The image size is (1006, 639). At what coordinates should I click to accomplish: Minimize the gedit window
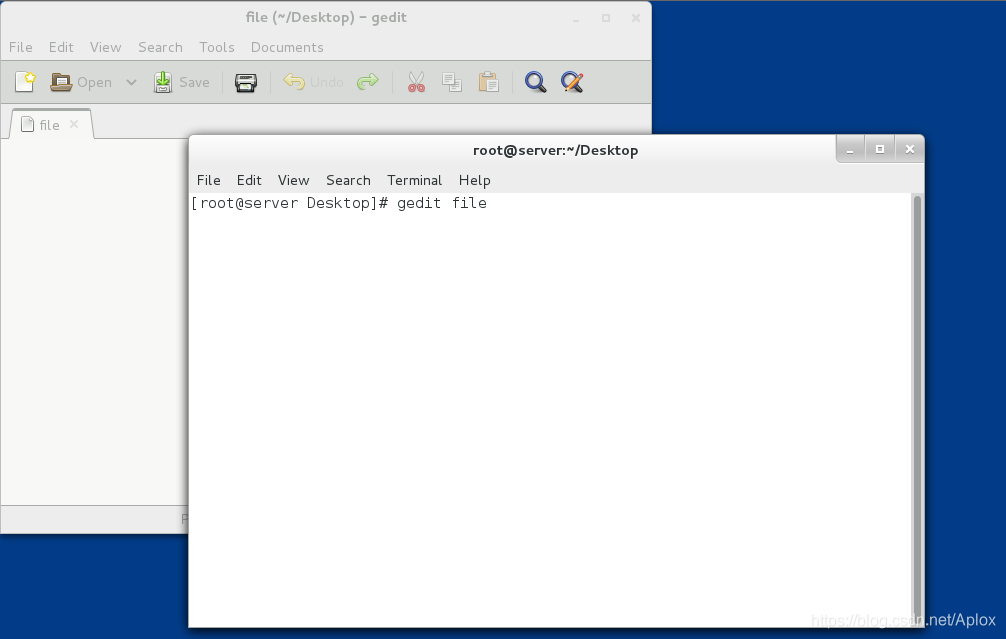(576, 18)
